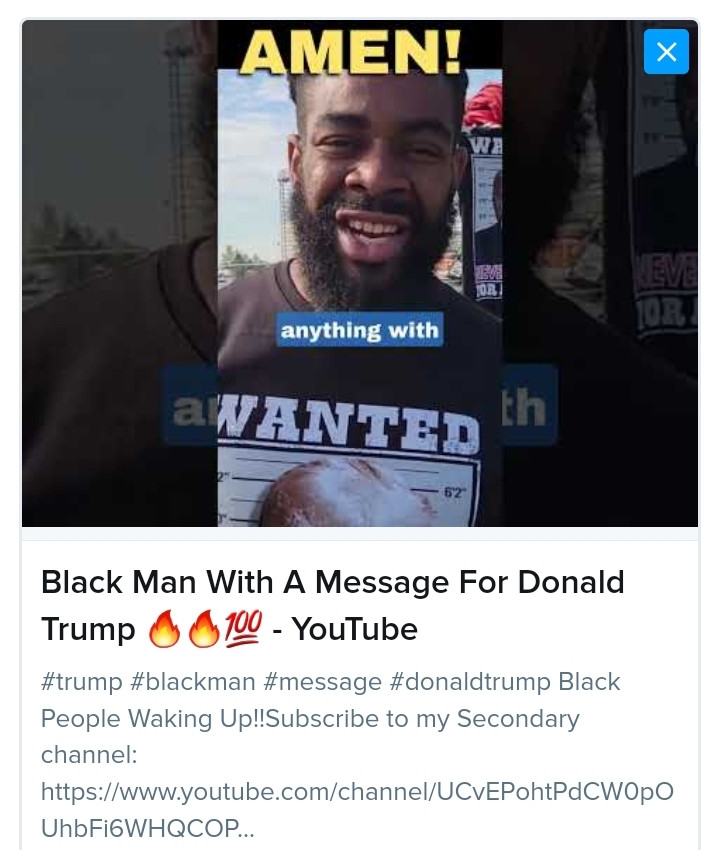Dismiss the link preview with the blue X
Image resolution: width=720 pixels, height=850 pixels.
tap(666, 51)
